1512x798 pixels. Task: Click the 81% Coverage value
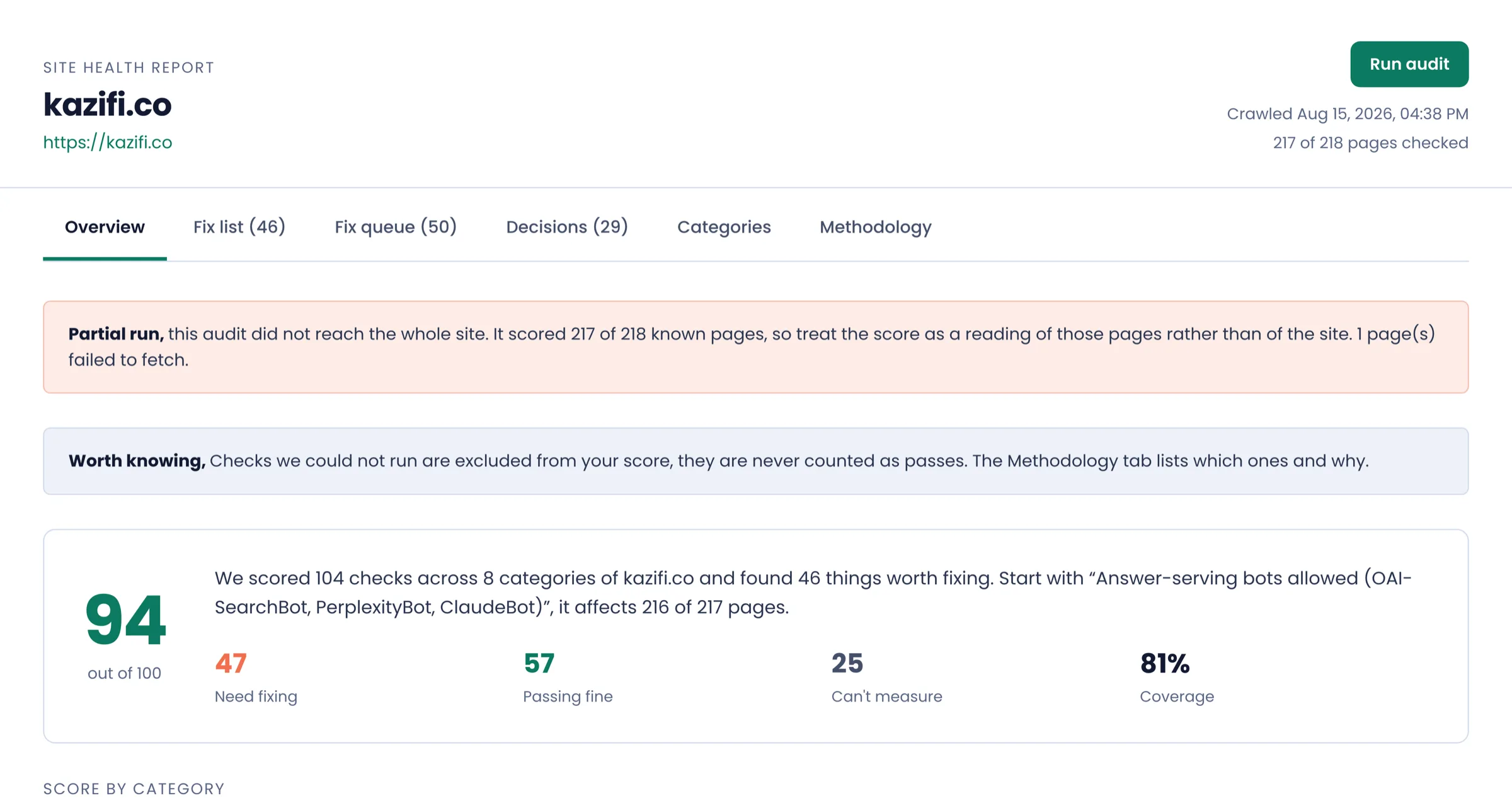pyautogui.click(x=1165, y=663)
